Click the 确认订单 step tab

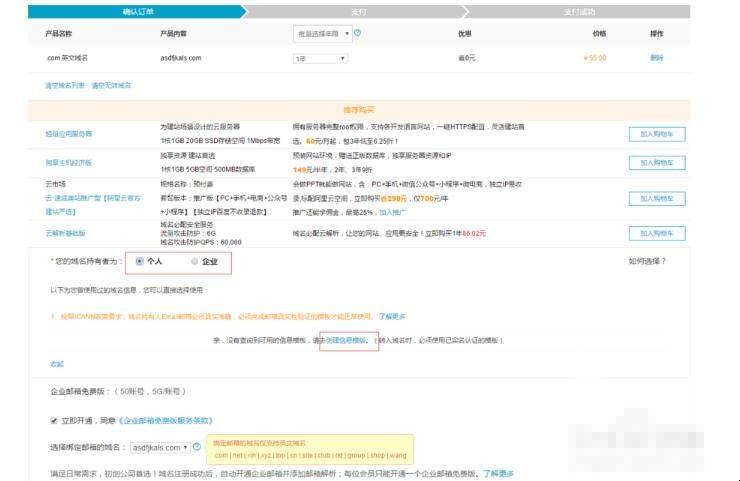pyautogui.click(x=137, y=12)
